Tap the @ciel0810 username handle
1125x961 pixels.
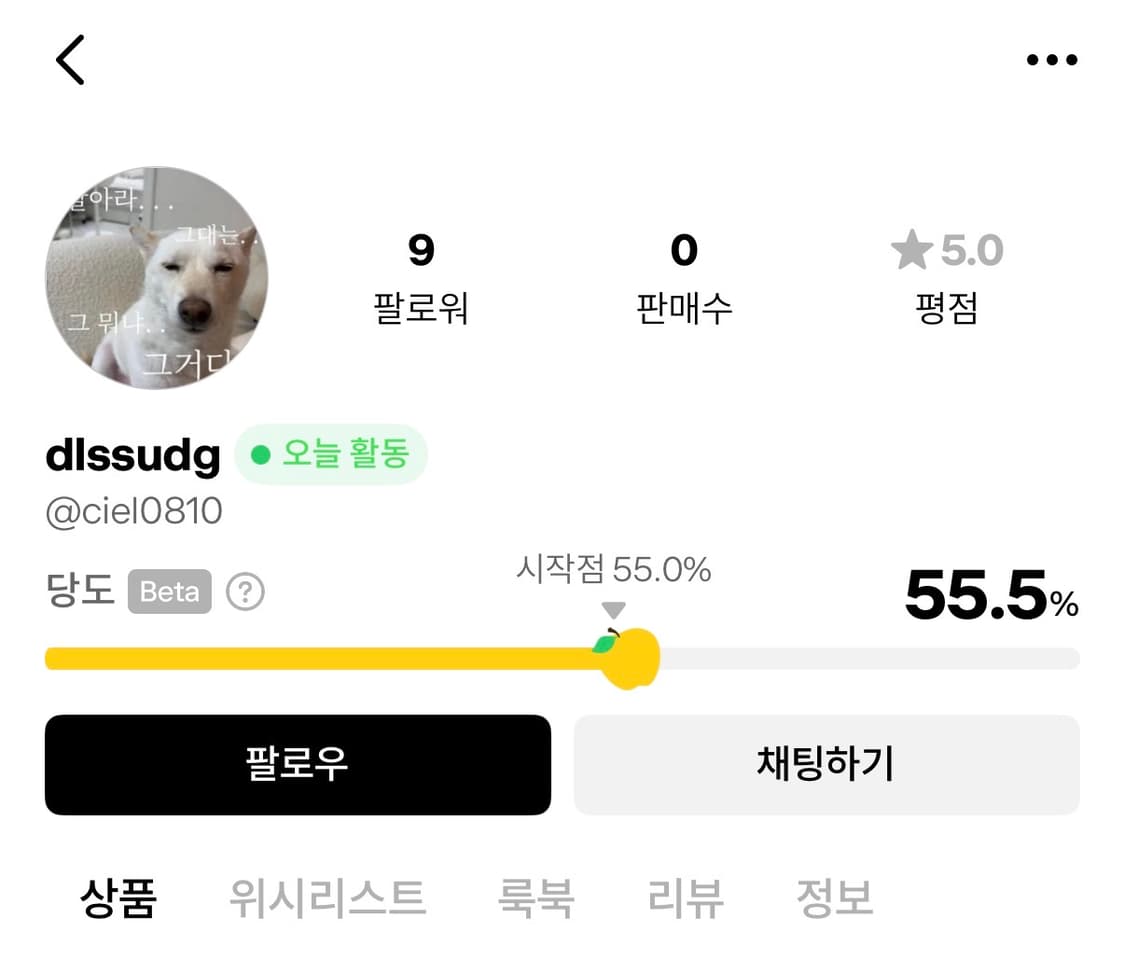coord(133,510)
